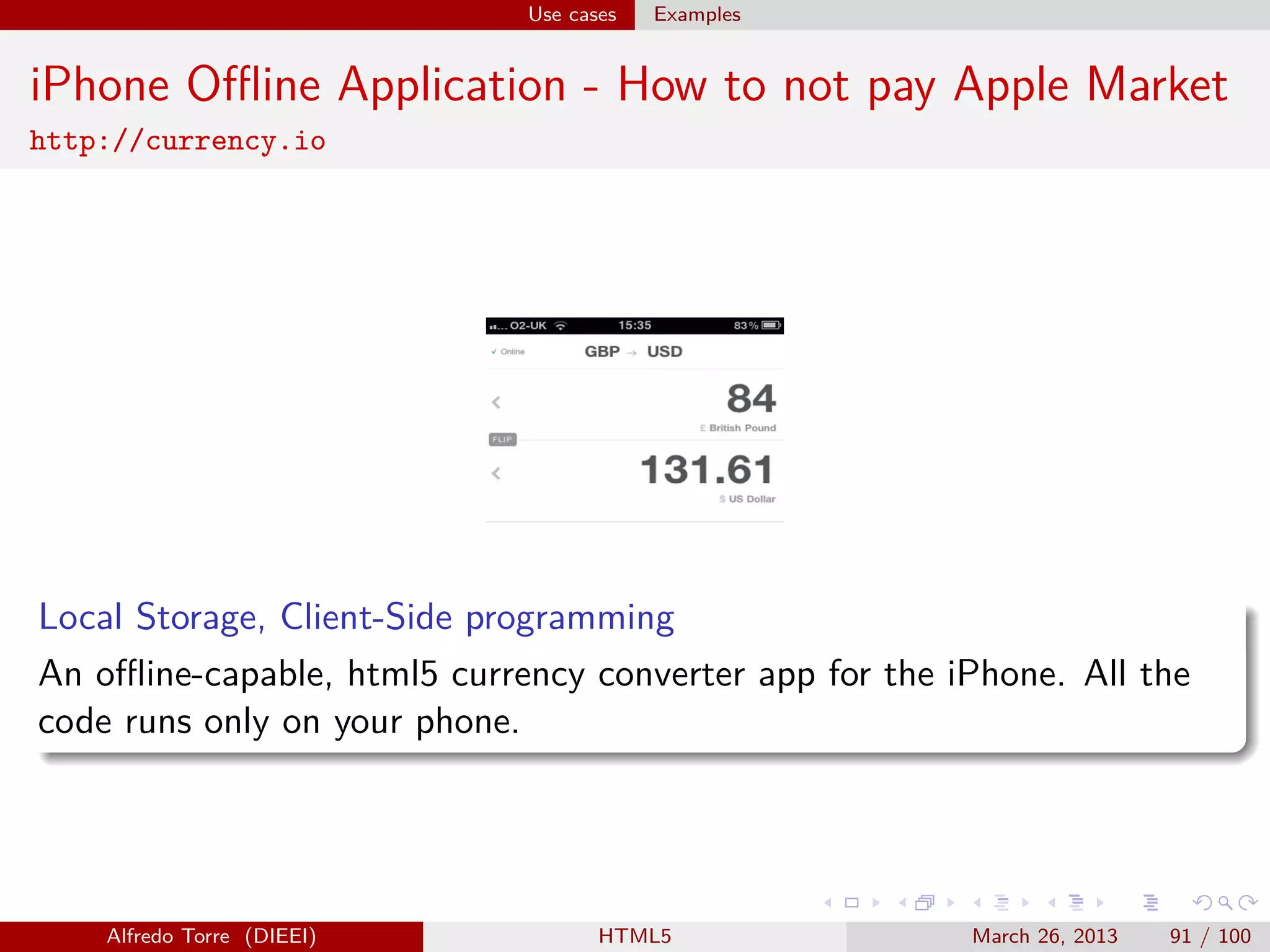The width and height of the screenshot is (1270, 952).
Task: Click the March 26, 2013 date
Action: (x=1044, y=936)
